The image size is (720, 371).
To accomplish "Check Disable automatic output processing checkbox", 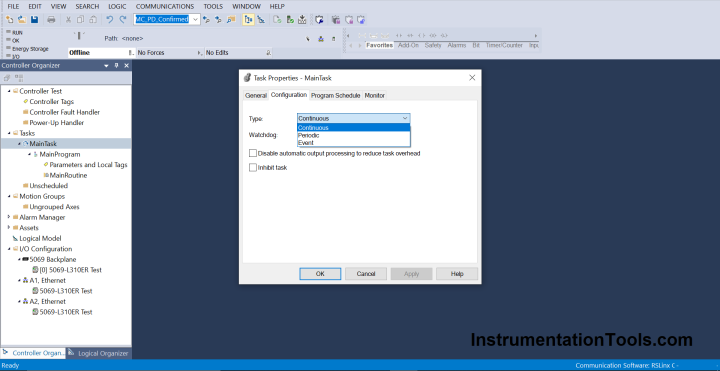I will [x=253, y=153].
